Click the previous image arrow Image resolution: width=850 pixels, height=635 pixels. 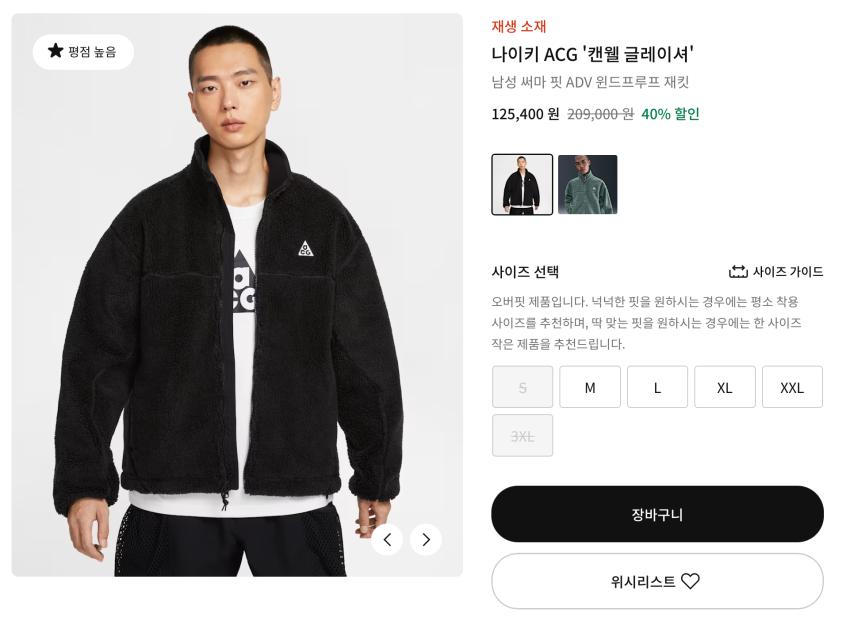pyautogui.click(x=387, y=540)
